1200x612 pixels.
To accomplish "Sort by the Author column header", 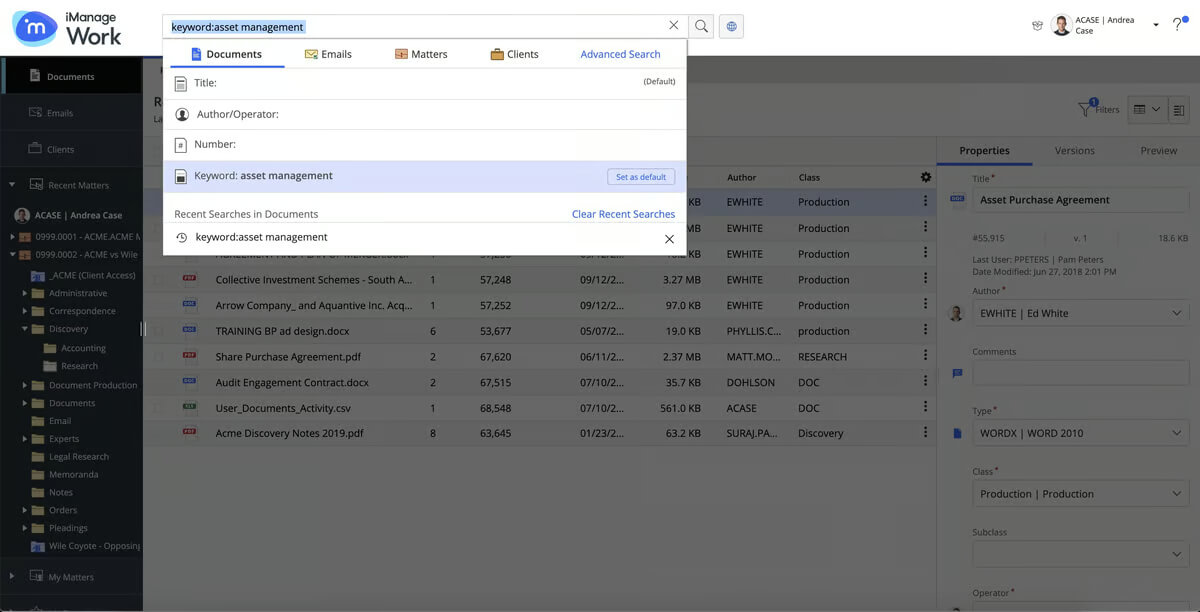I will (x=742, y=178).
